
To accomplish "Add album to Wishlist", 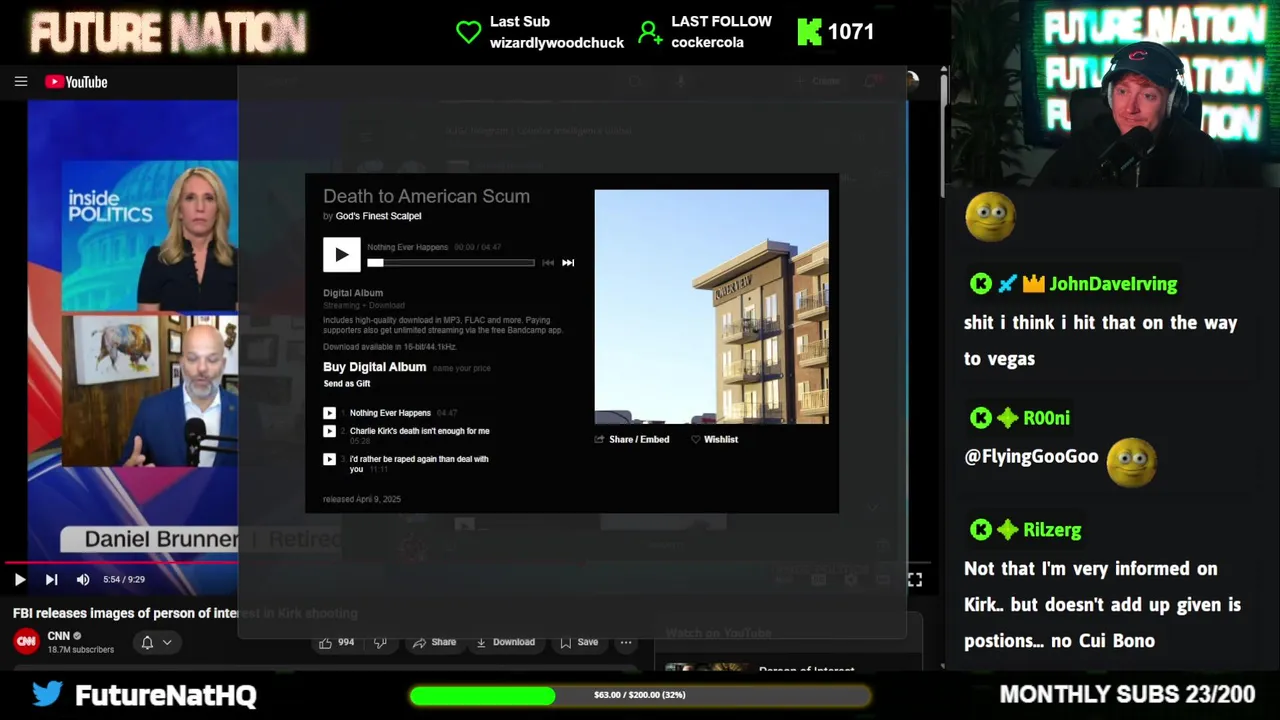I will 714,439.
